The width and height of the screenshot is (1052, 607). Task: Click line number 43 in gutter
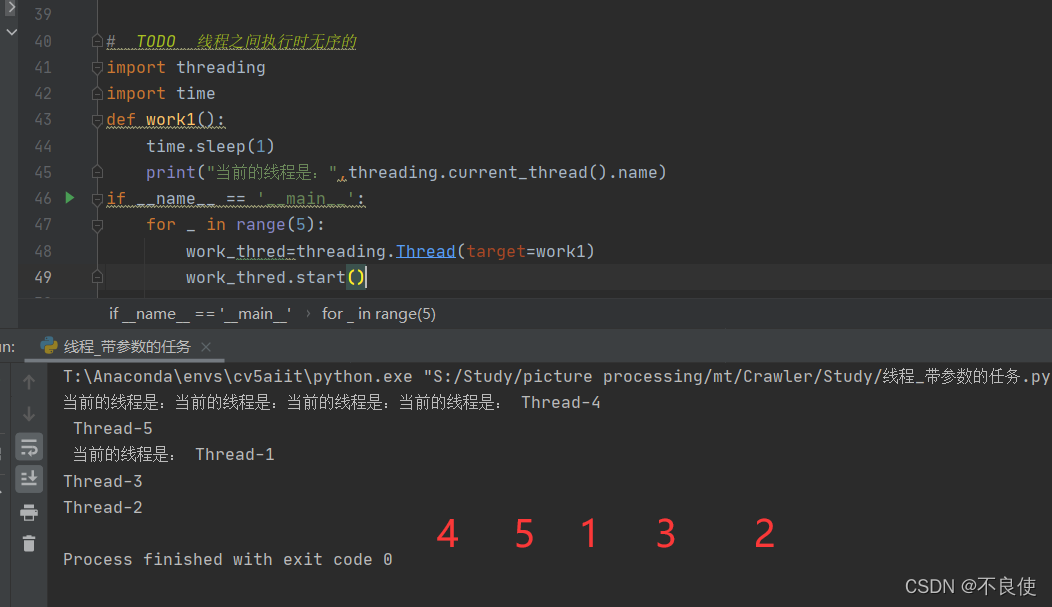[x=43, y=119]
